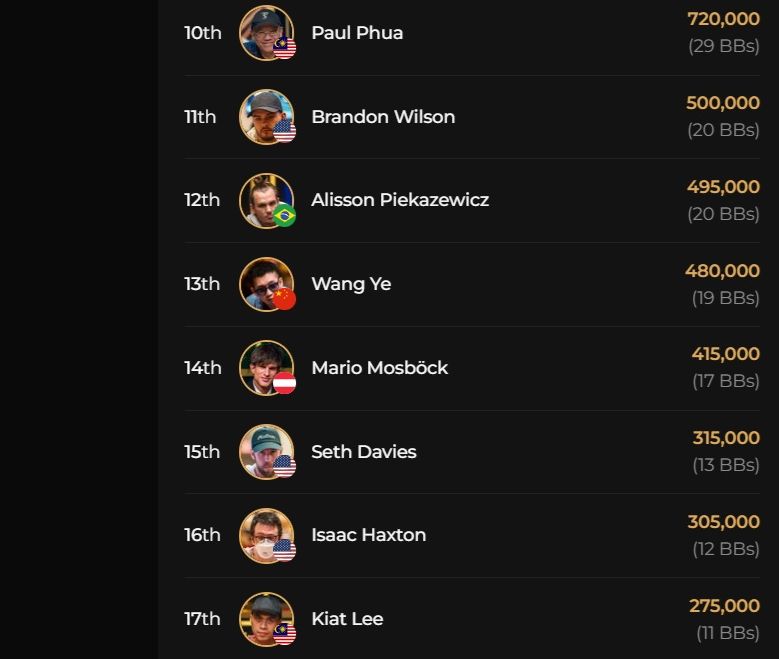Click Paul Phua's 720,000 chip count

(723, 19)
